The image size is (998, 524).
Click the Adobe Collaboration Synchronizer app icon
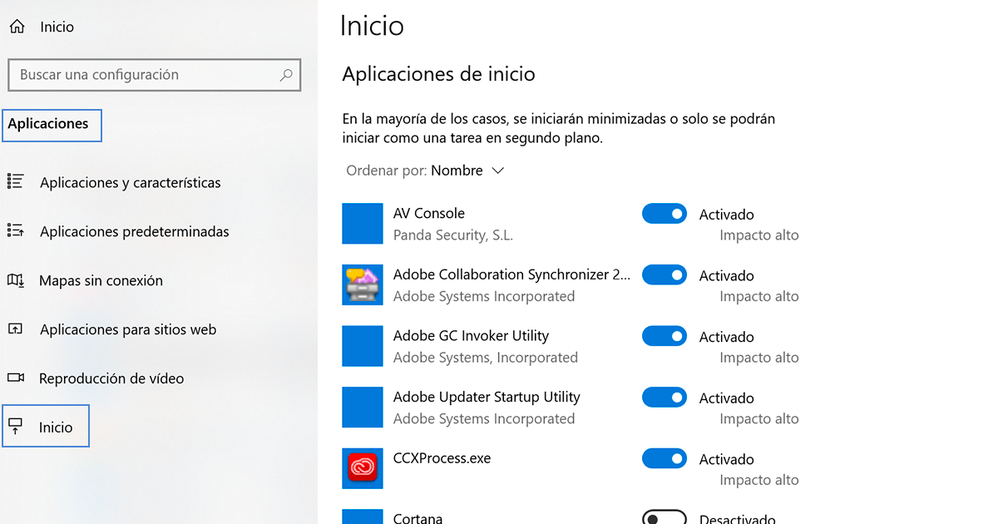(362, 285)
